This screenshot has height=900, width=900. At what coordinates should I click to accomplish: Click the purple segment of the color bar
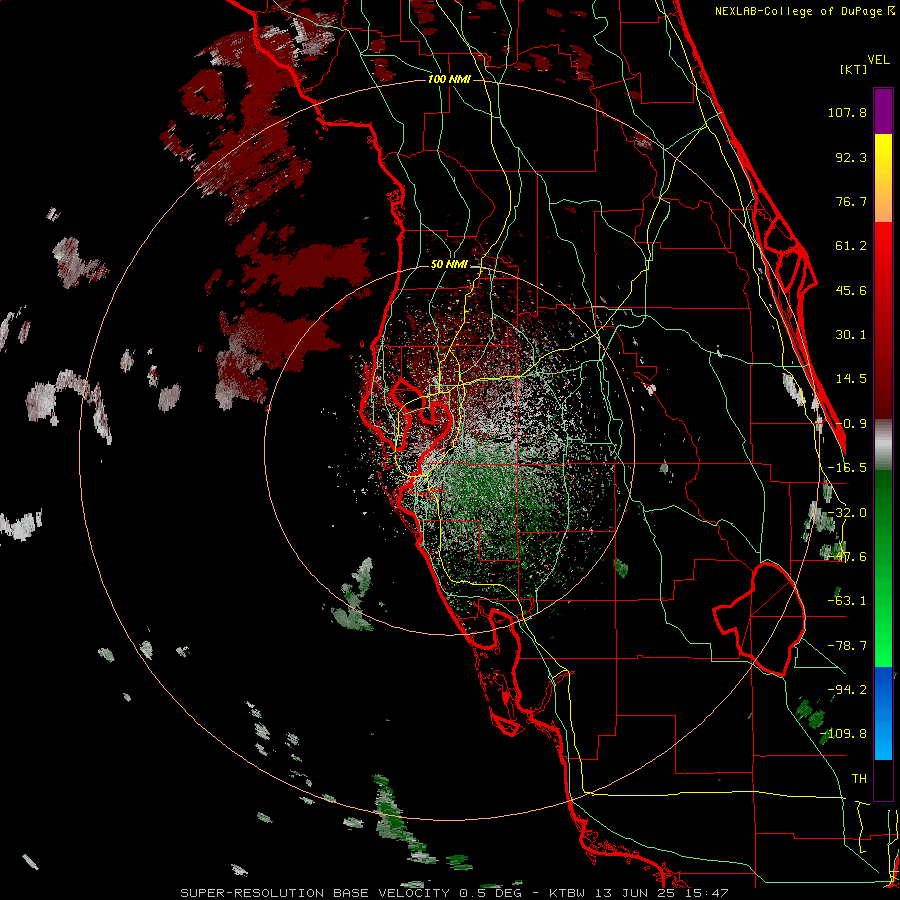883,111
